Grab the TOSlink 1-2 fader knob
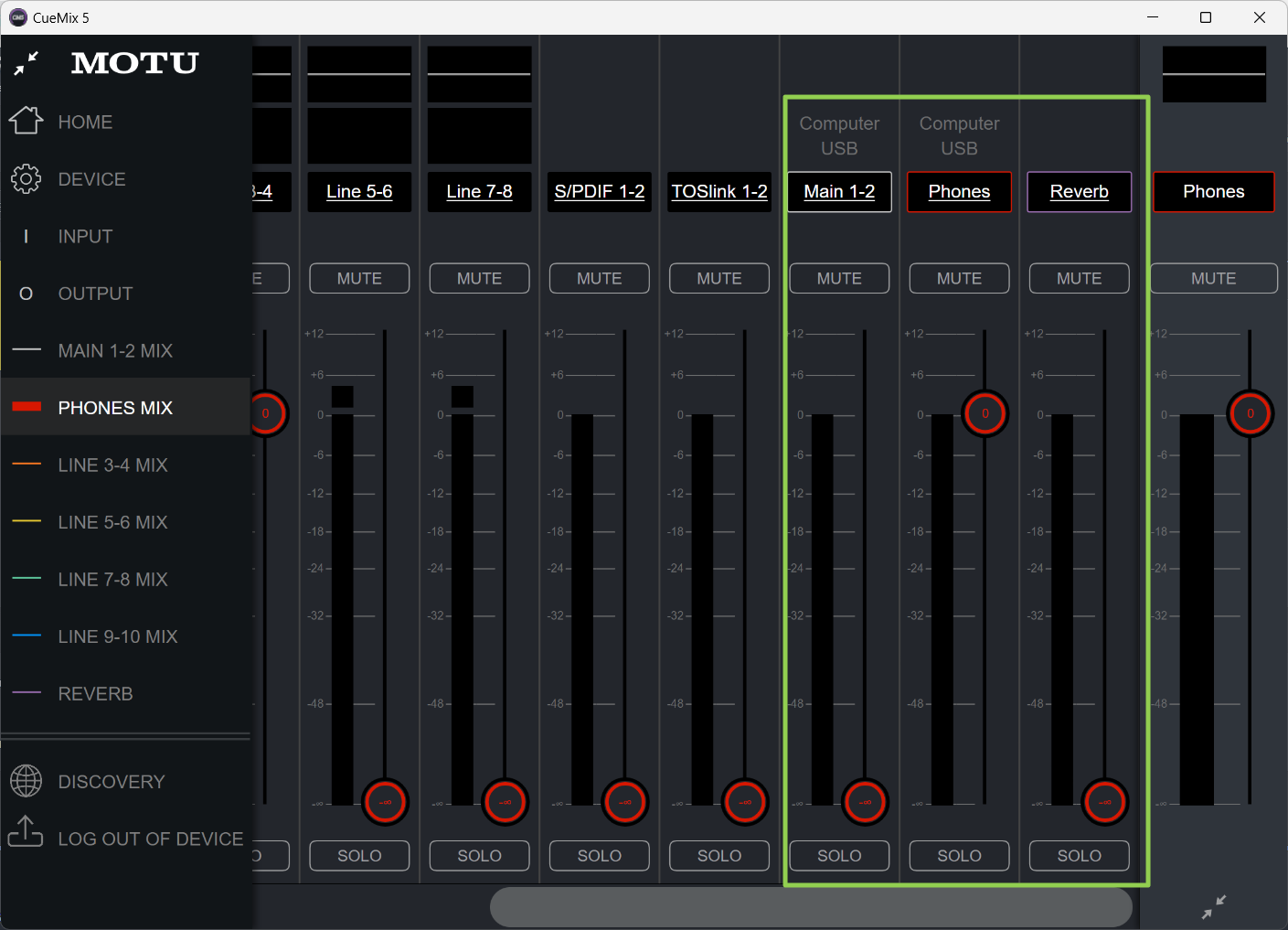Viewport: 1288px width, 930px height. [745, 802]
